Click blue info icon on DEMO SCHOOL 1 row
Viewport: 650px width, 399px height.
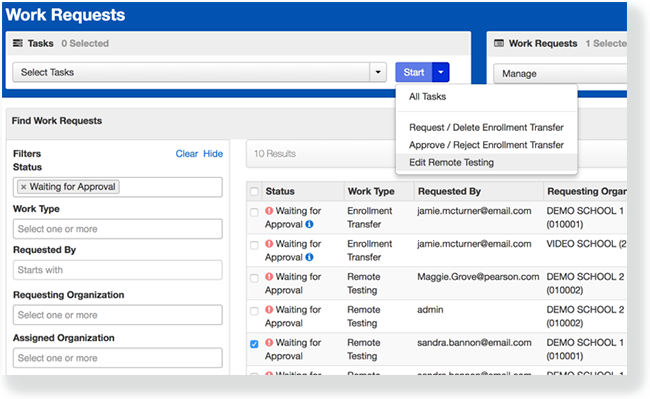tap(309, 224)
